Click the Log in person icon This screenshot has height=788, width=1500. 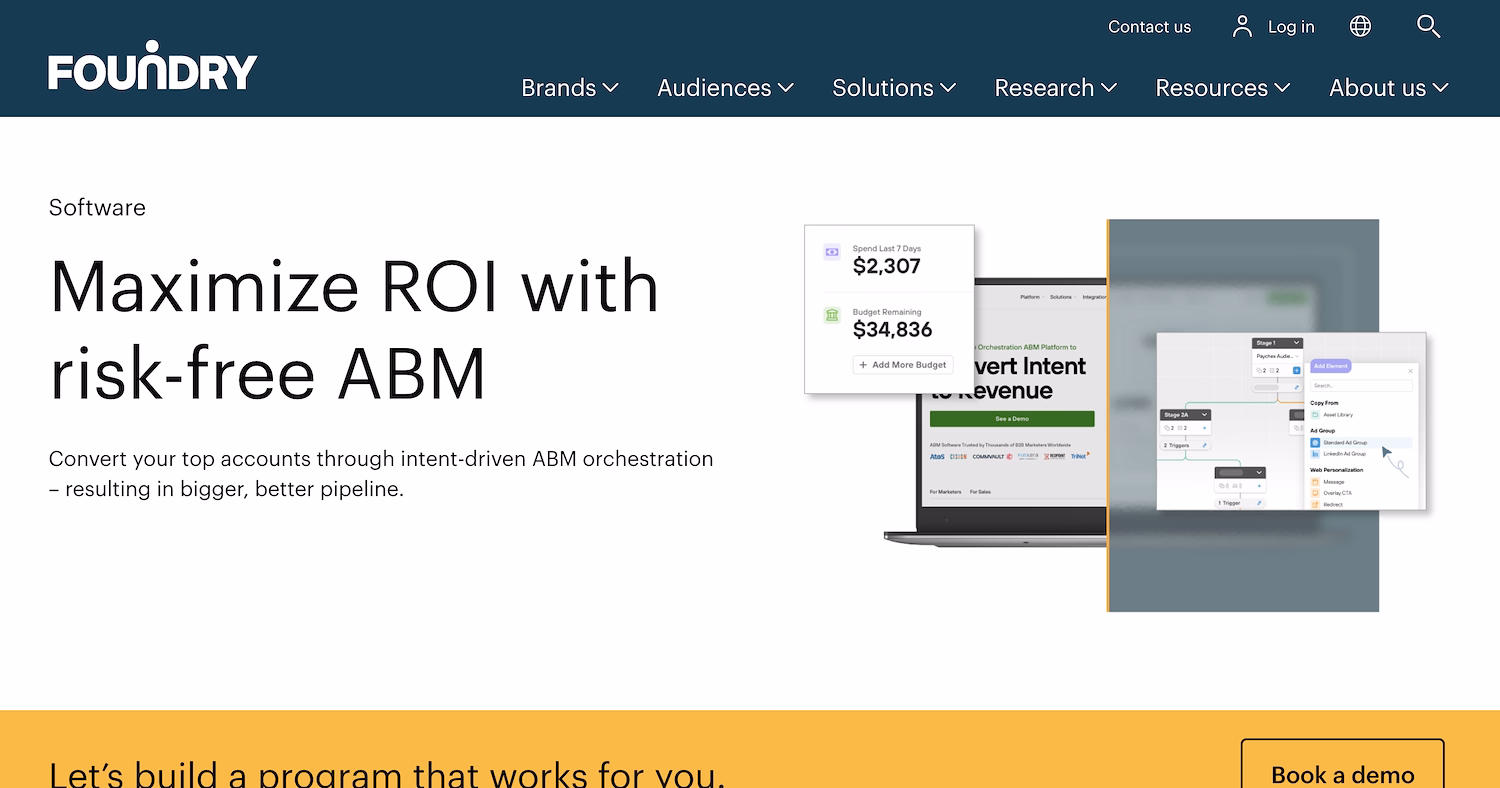click(1242, 27)
